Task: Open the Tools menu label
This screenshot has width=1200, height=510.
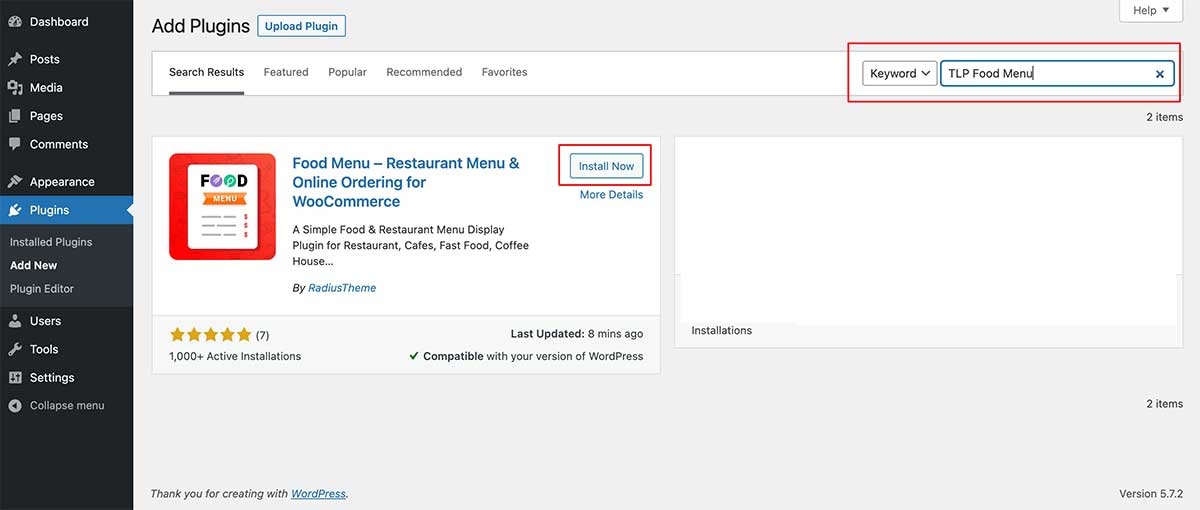Action: tap(44, 349)
